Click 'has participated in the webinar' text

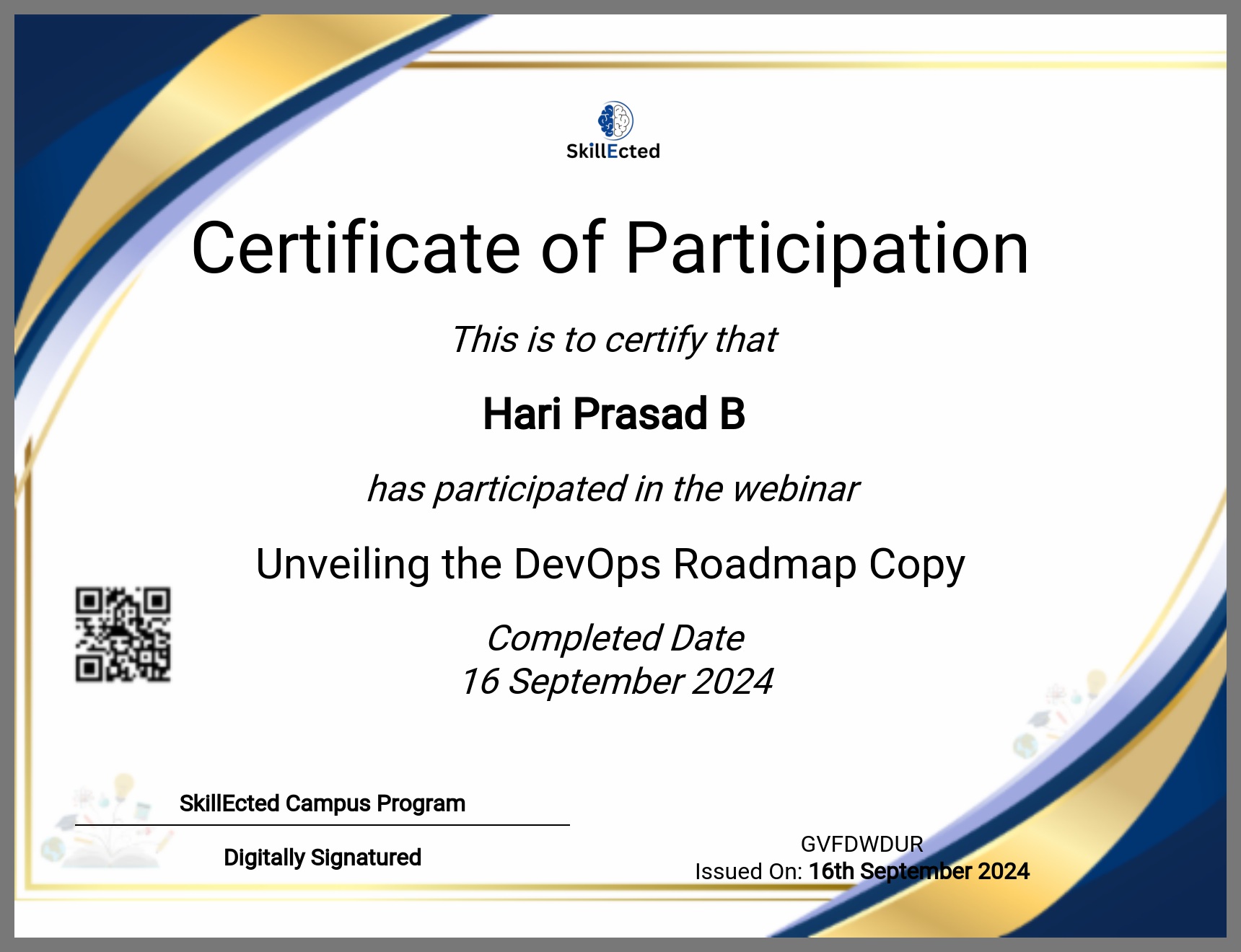click(x=613, y=489)
